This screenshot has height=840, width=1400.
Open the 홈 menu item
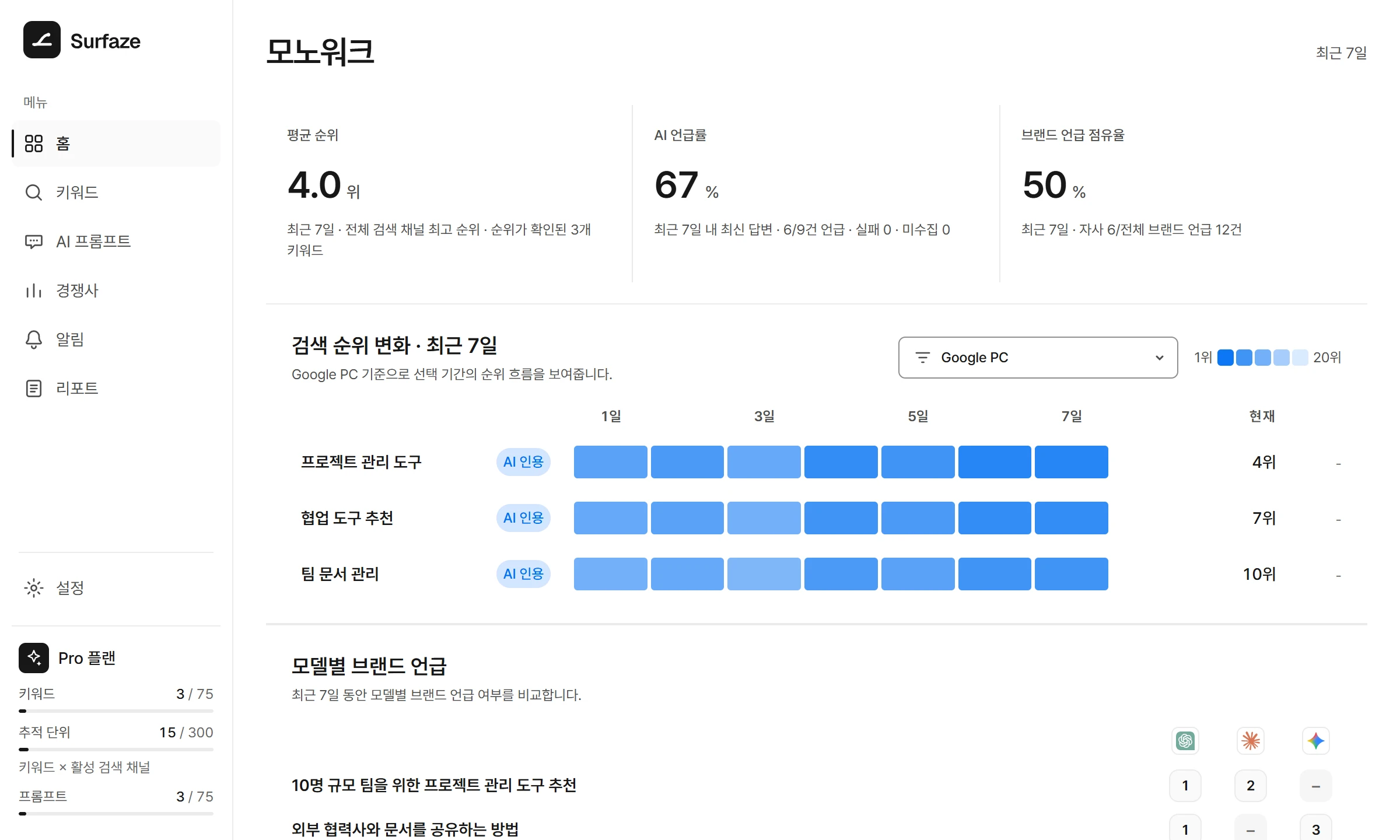[x=116, y=143]
